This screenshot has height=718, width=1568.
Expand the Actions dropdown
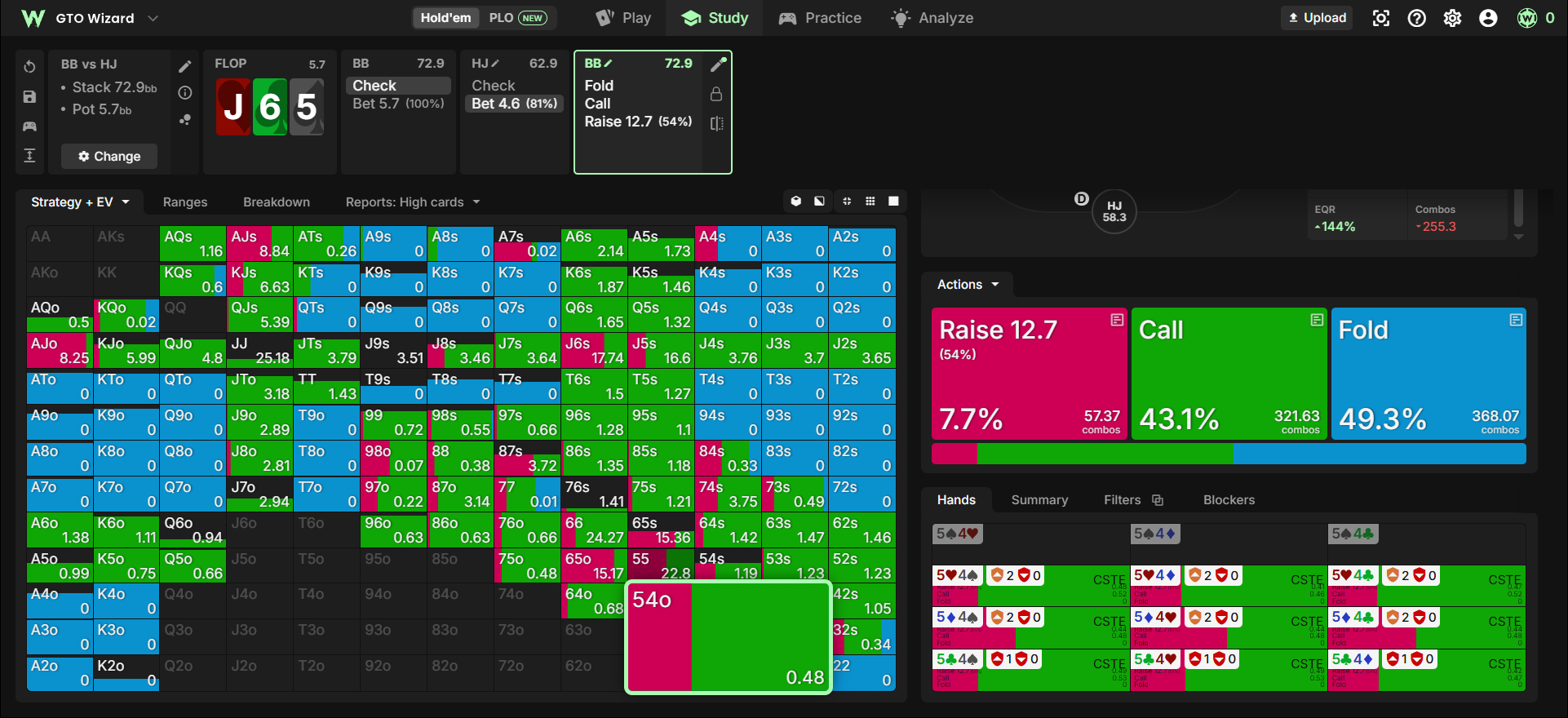tap(968, 285)
